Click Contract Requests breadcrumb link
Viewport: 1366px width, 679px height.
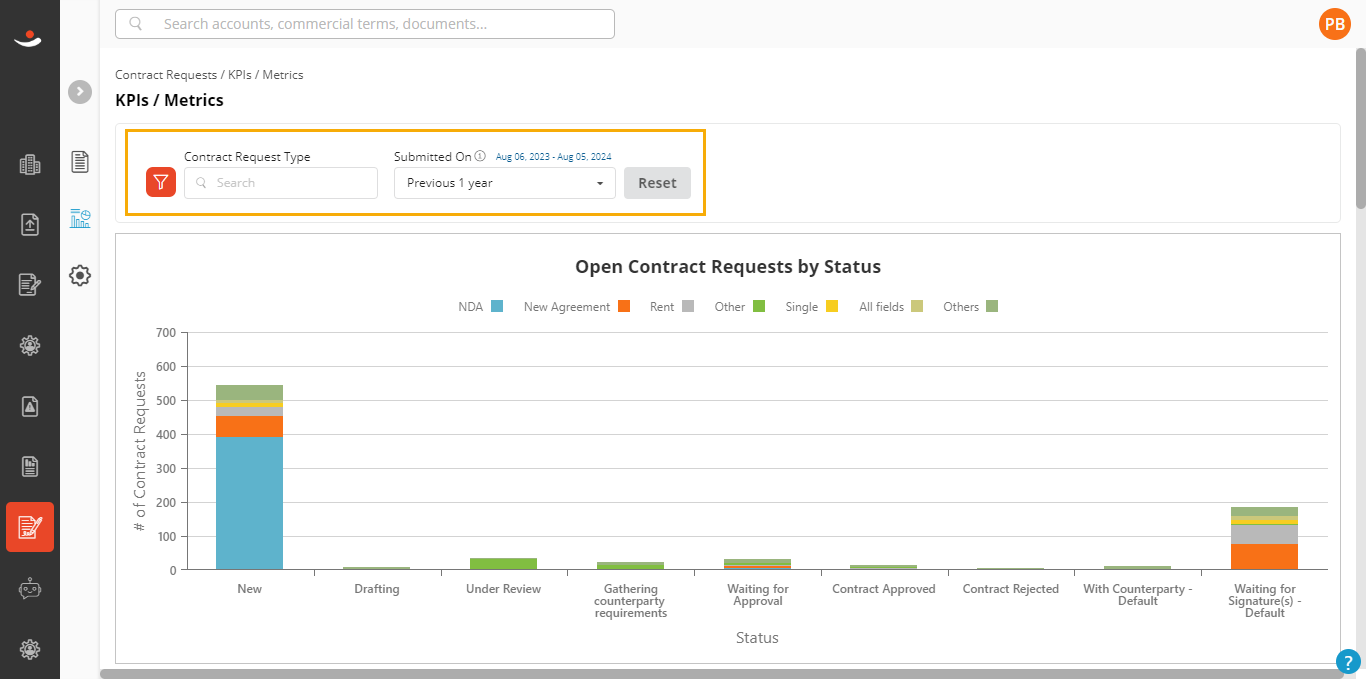[x=166, y=75]
